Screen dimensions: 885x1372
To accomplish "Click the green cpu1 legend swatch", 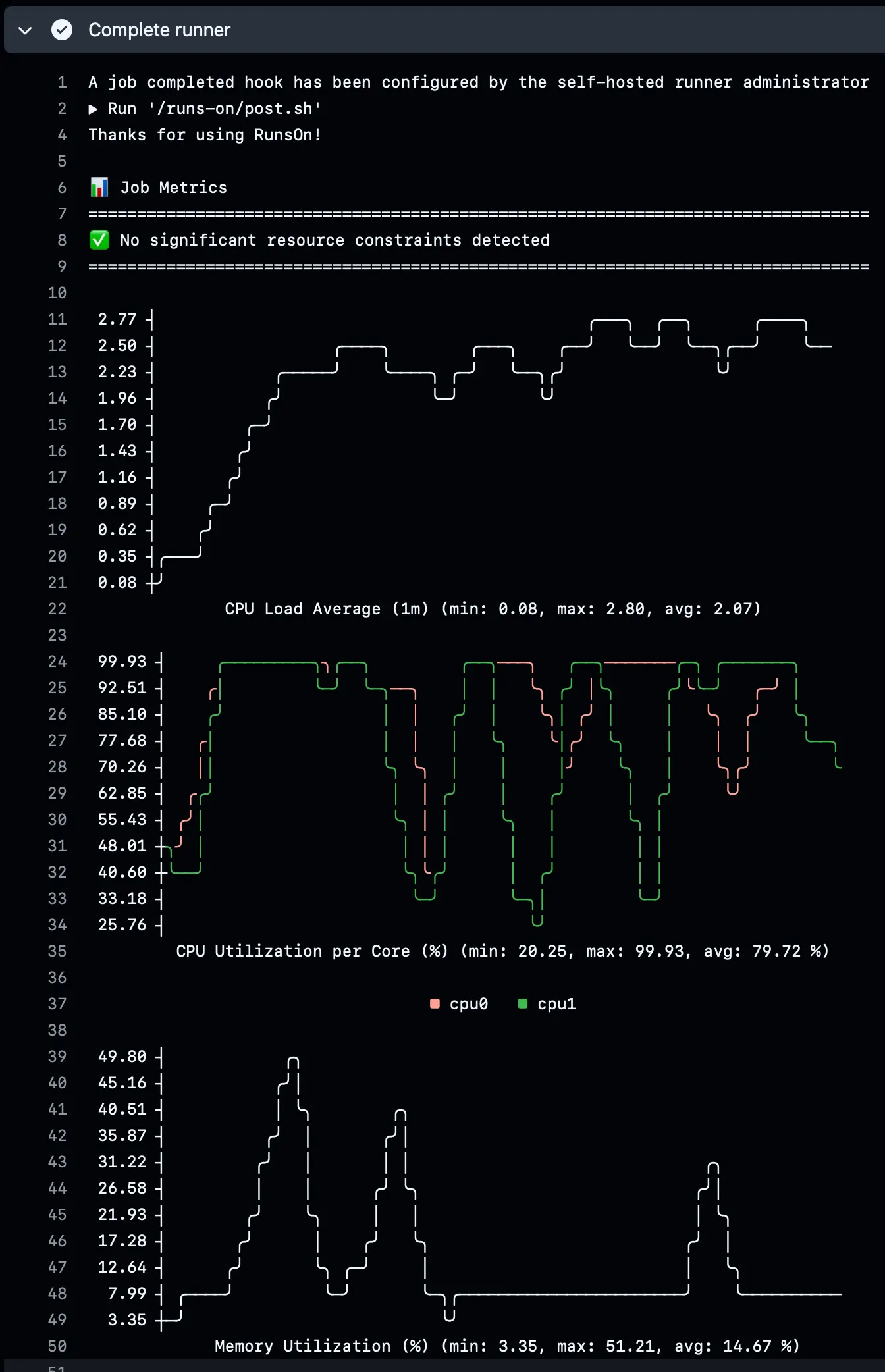I will tap(523, 1003).
